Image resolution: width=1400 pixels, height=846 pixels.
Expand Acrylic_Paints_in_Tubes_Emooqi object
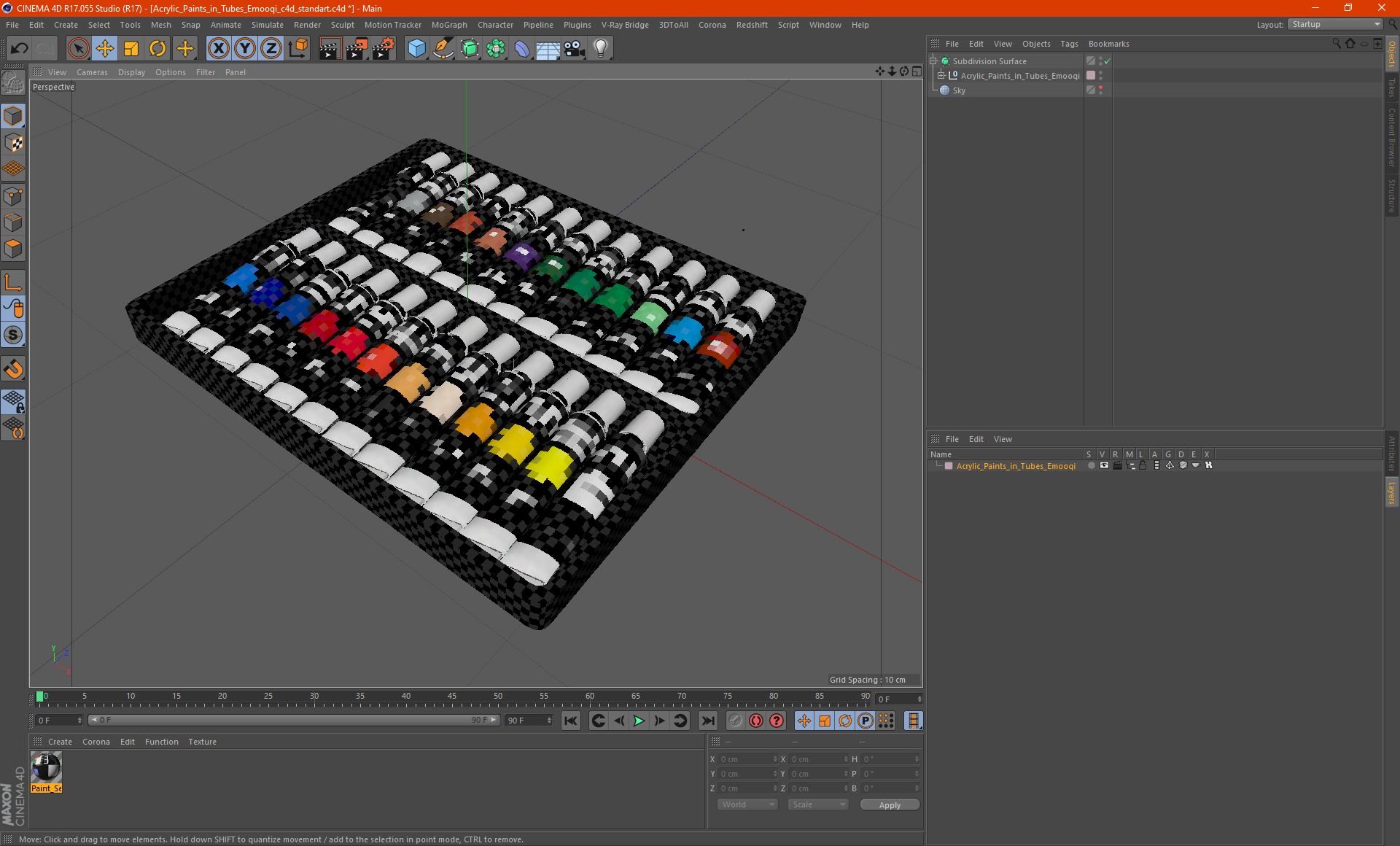tap(943, 75)
